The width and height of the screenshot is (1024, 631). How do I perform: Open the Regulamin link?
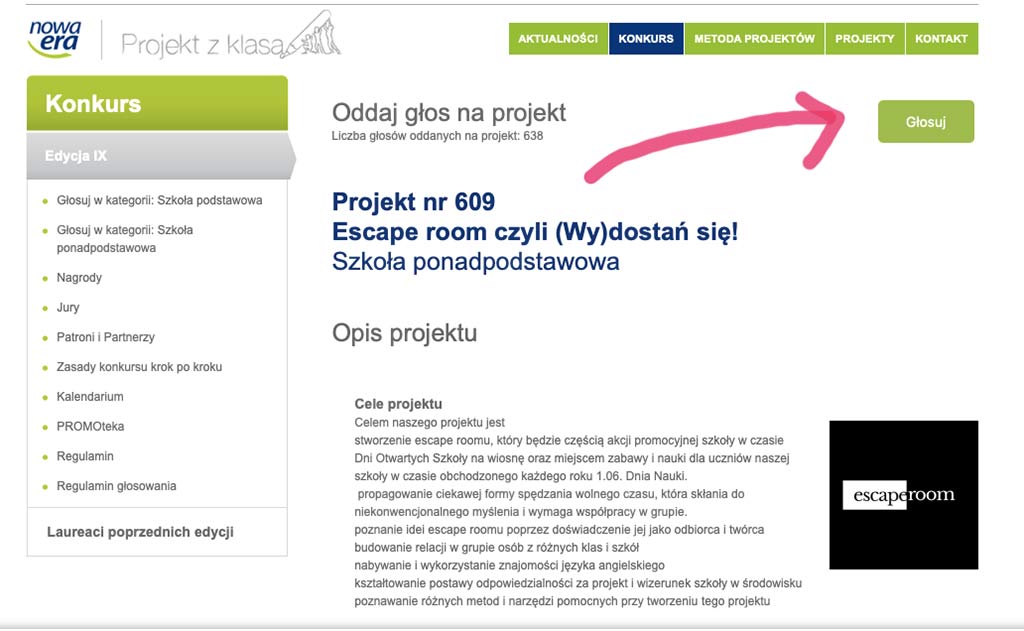coord(85,456)
